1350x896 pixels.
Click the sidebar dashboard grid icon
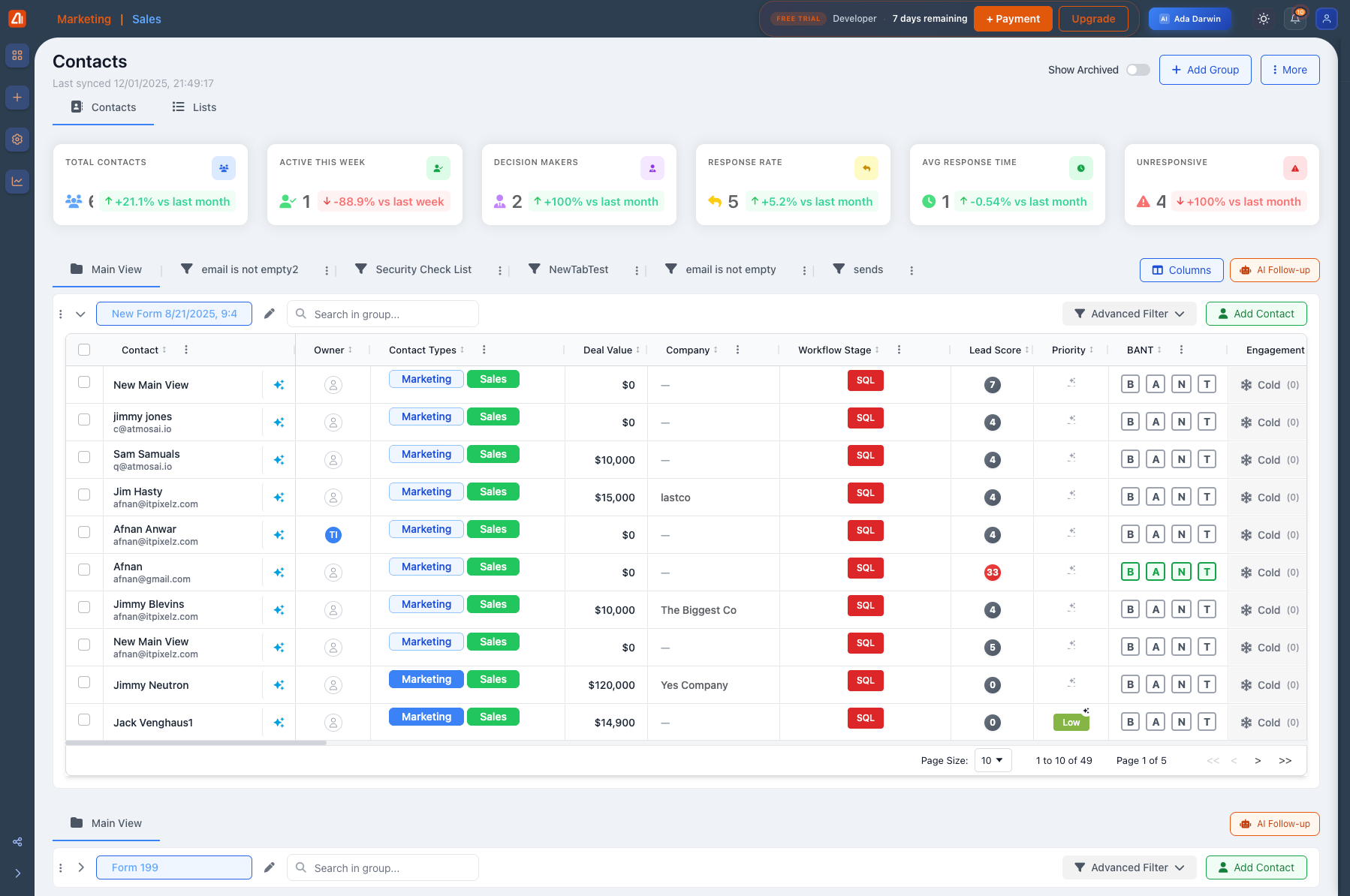(17, 56)
